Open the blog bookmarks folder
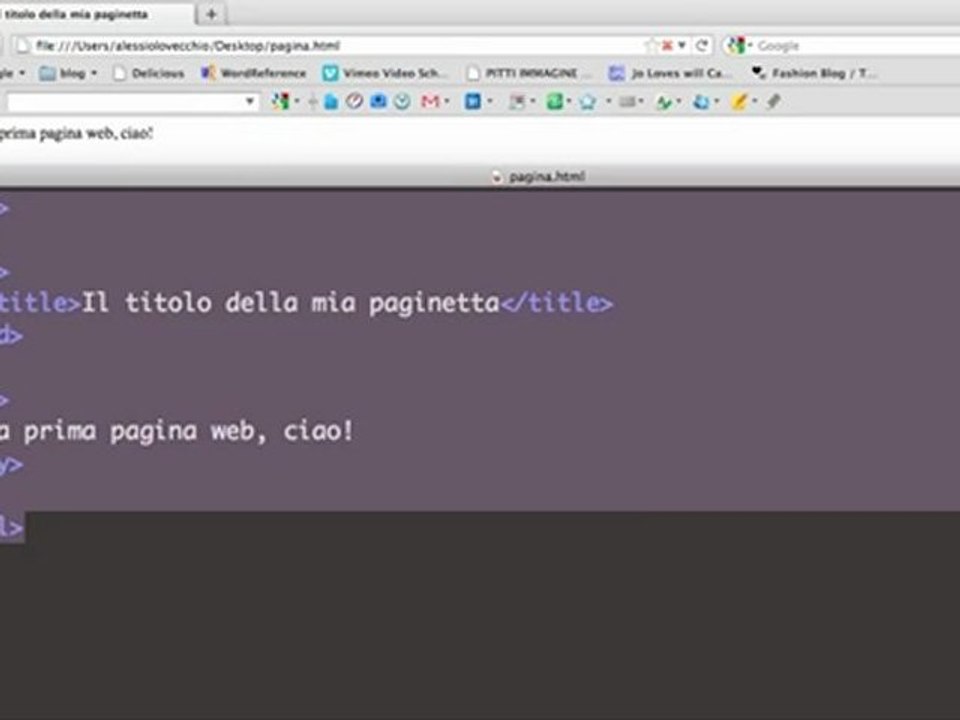 click(x=67, y=73)
